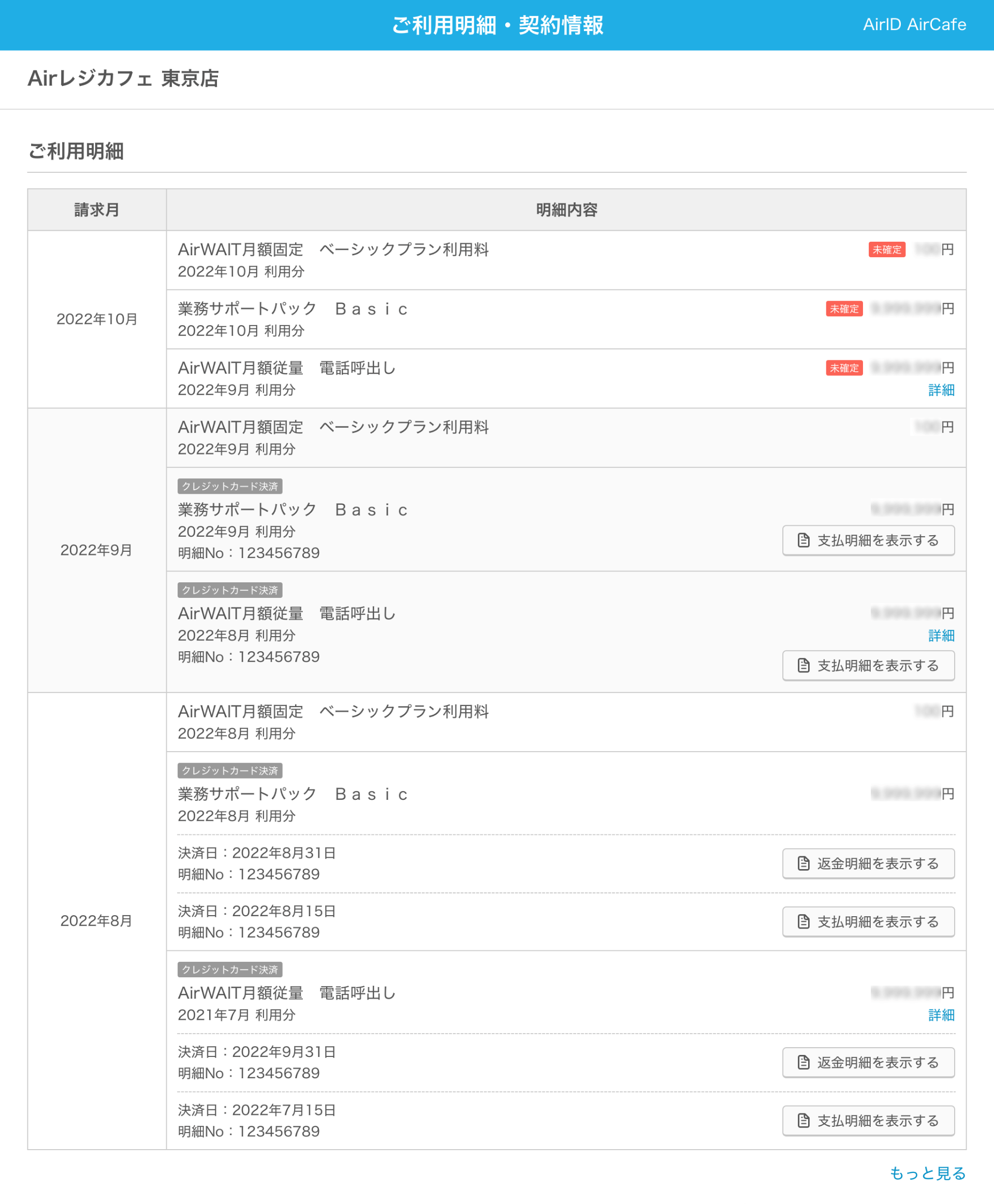Open 詳細 for 2021年7月 AirWAIT usage charge
994x1204 pixels.
pos(941,1015)
